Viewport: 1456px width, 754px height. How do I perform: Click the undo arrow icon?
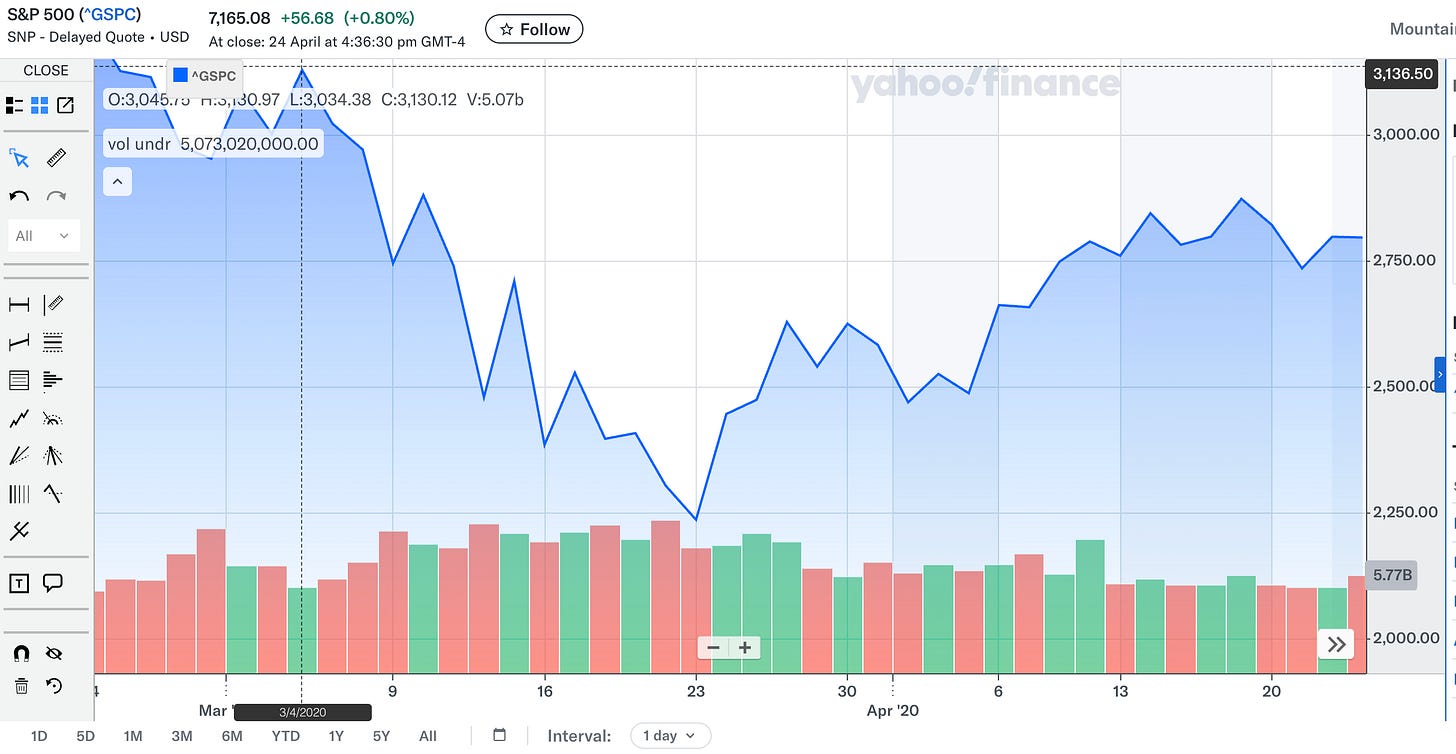[x=19, y=196]
